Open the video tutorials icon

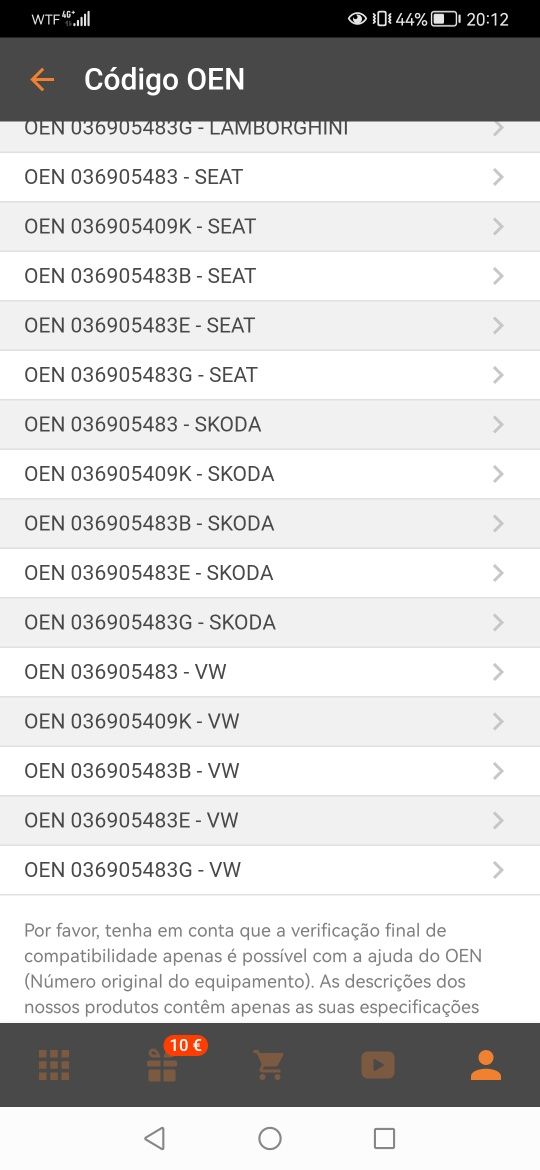click(378, 1065)
